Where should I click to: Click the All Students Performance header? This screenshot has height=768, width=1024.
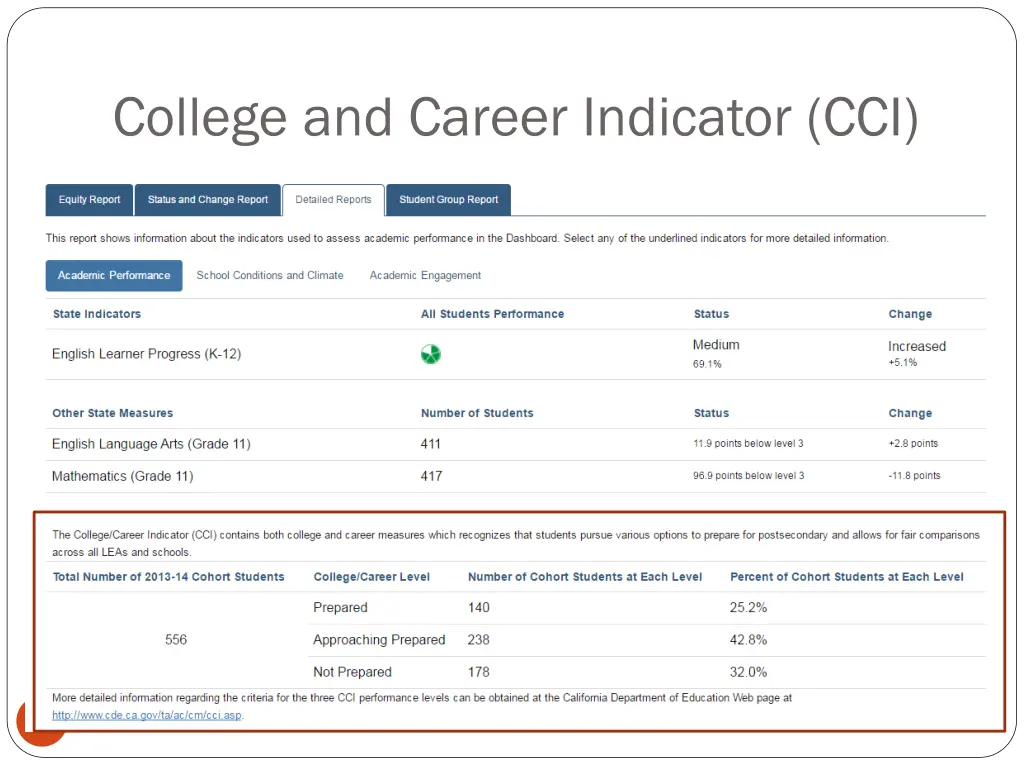point(492,314)
